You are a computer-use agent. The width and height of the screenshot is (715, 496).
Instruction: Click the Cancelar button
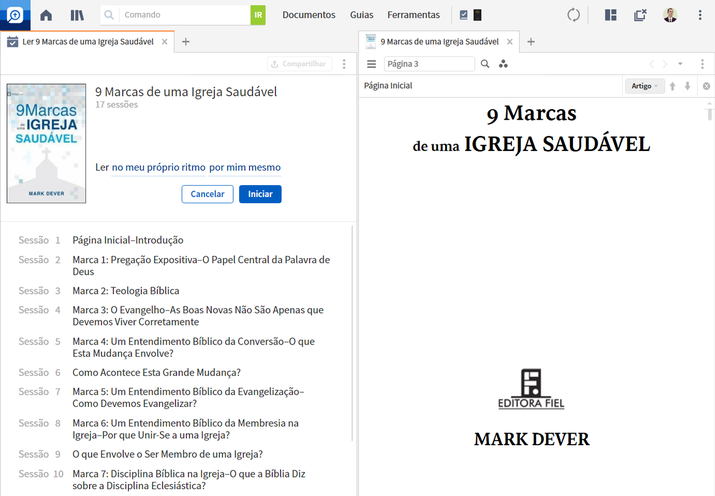pos(207,194)
